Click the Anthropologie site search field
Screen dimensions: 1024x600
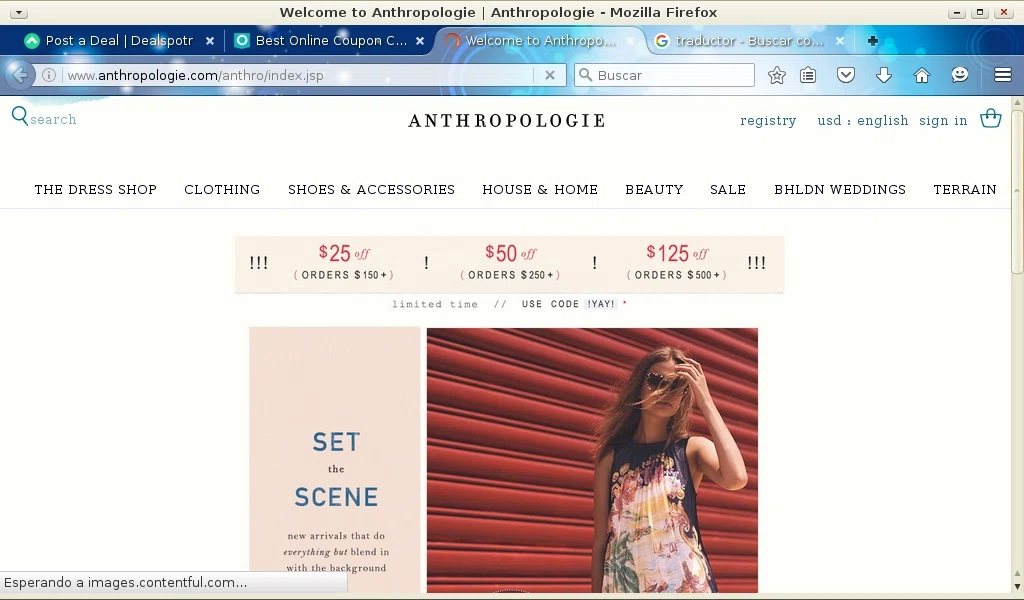tap(53, 119)
